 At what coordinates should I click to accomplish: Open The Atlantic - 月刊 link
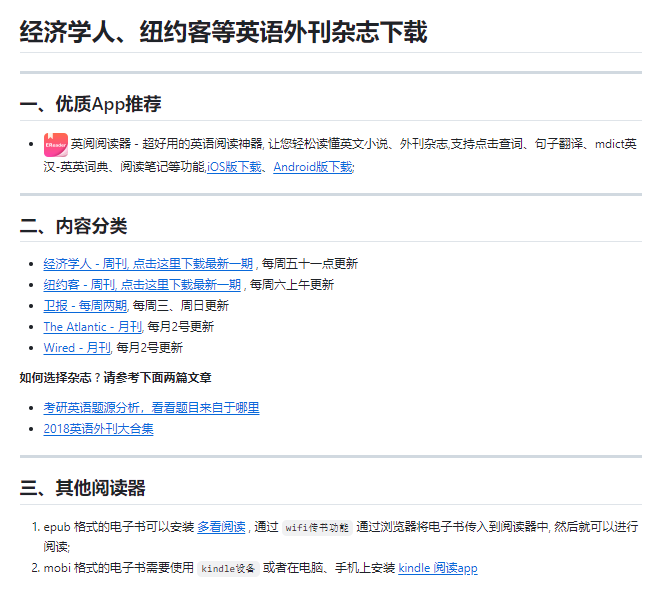[92, 327]
